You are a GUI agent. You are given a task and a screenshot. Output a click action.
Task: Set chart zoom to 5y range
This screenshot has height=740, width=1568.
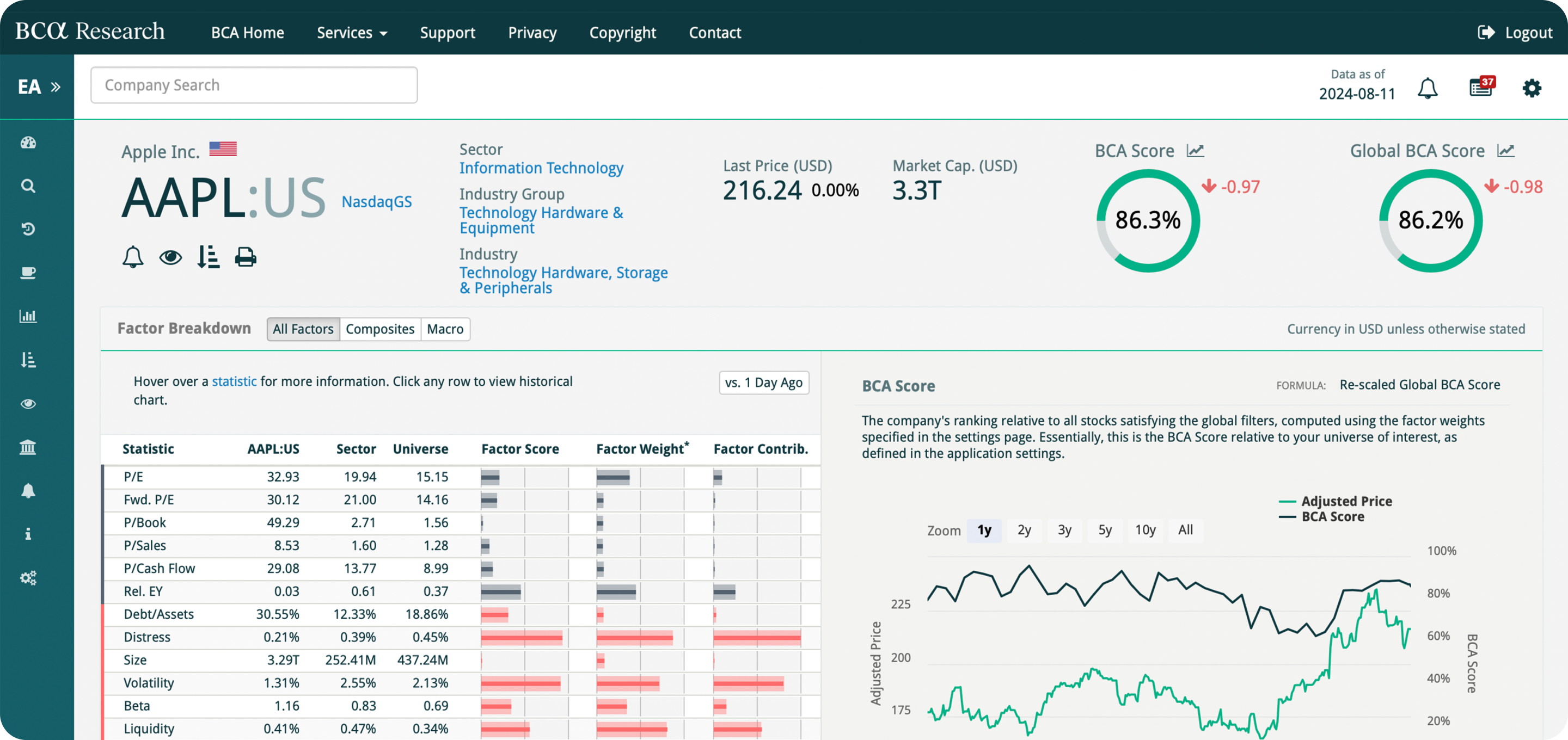[x=1105, y=530]
